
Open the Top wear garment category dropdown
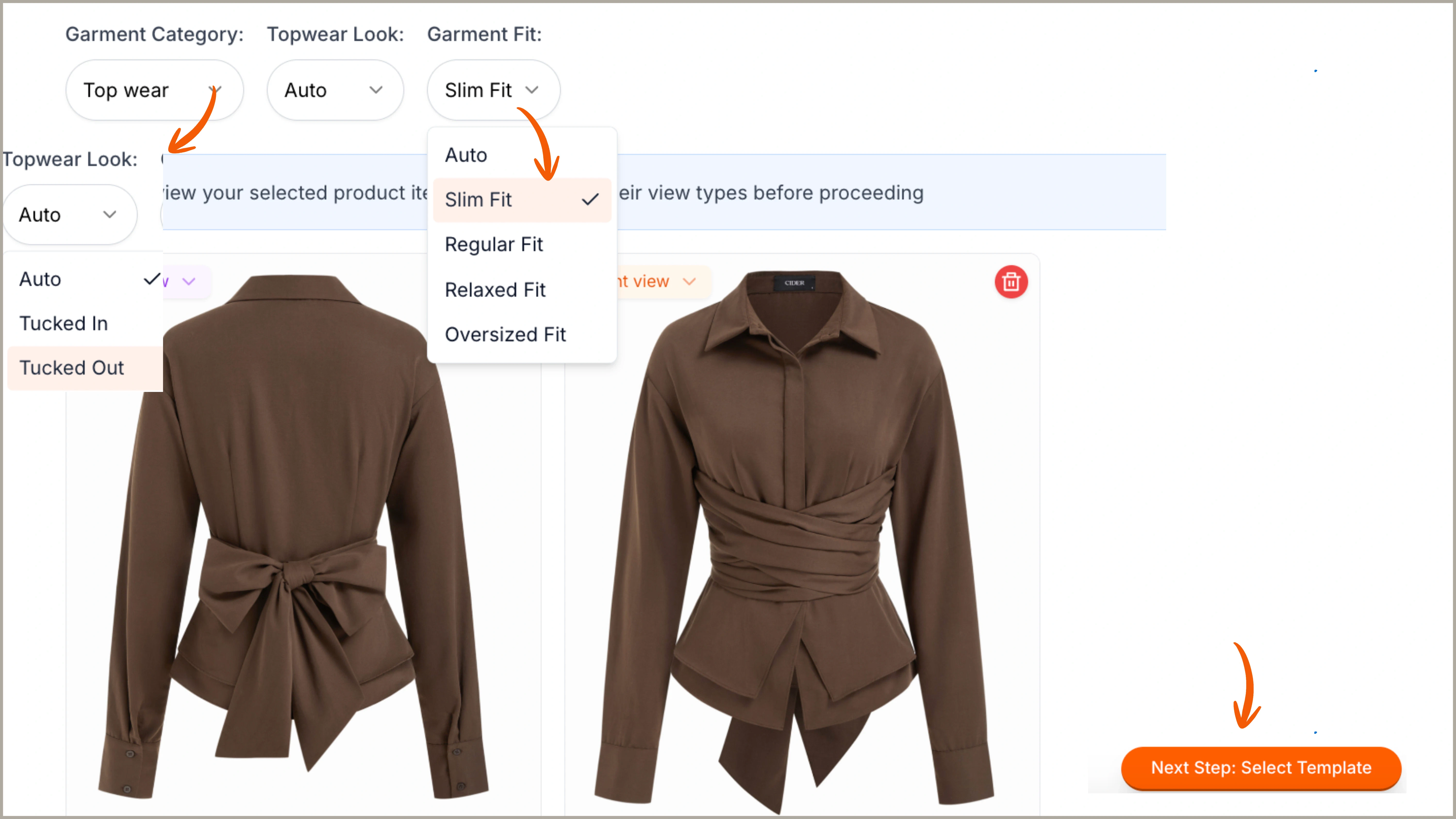coord(154,90)
